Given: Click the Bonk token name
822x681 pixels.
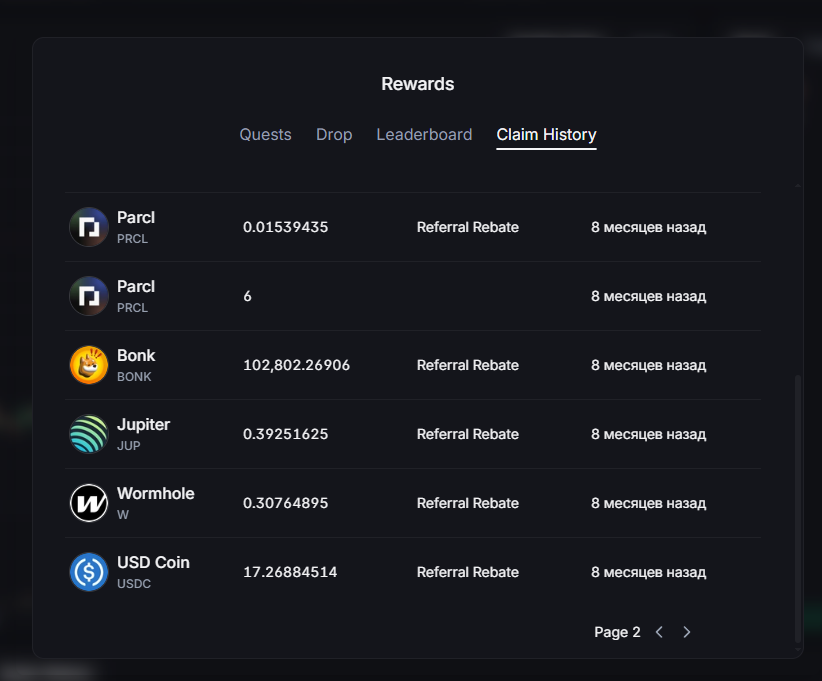Looking at the screenshot, I should (x=136, y=355).
